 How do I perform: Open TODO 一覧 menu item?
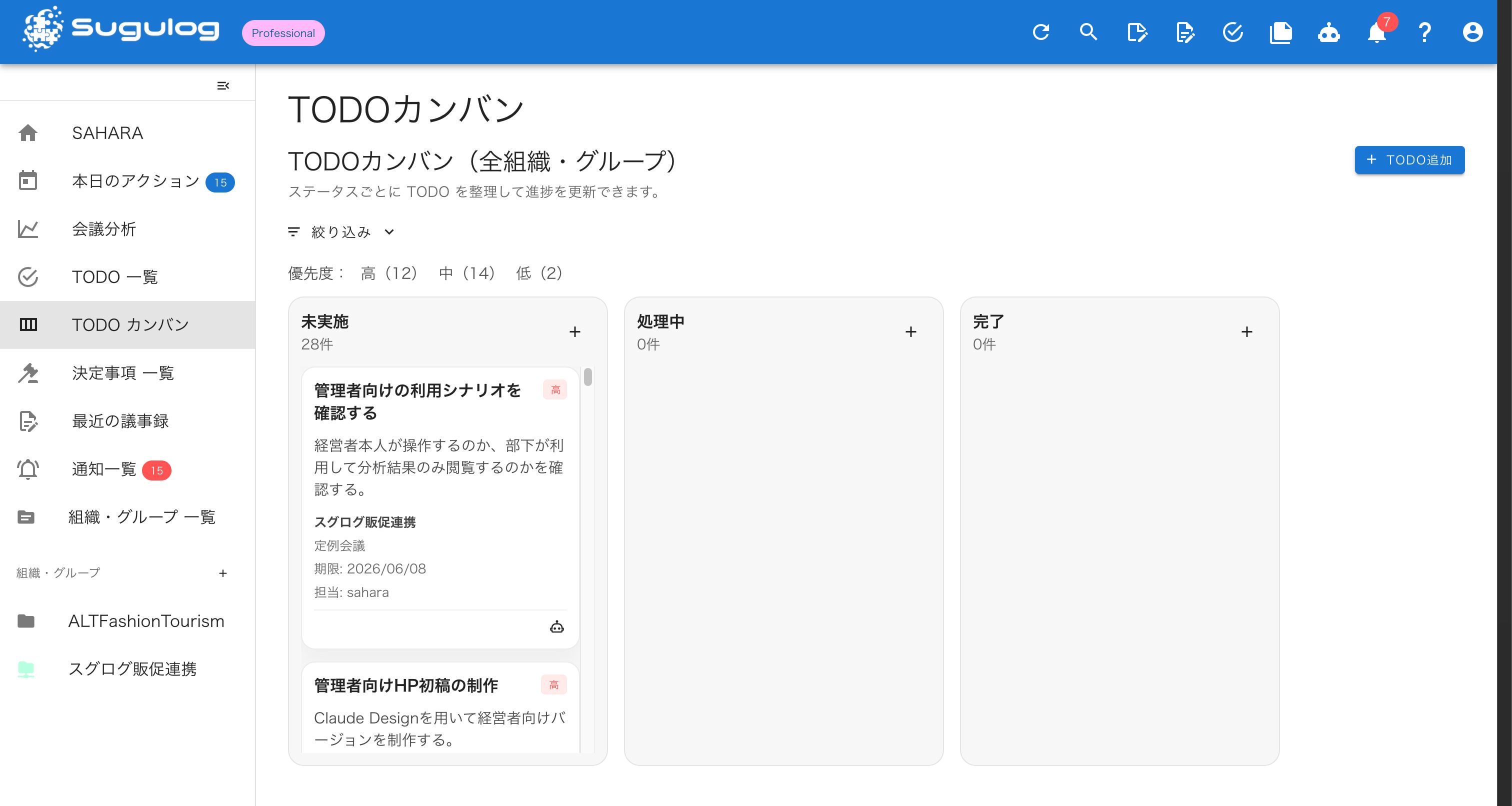(x=127, y=277)
